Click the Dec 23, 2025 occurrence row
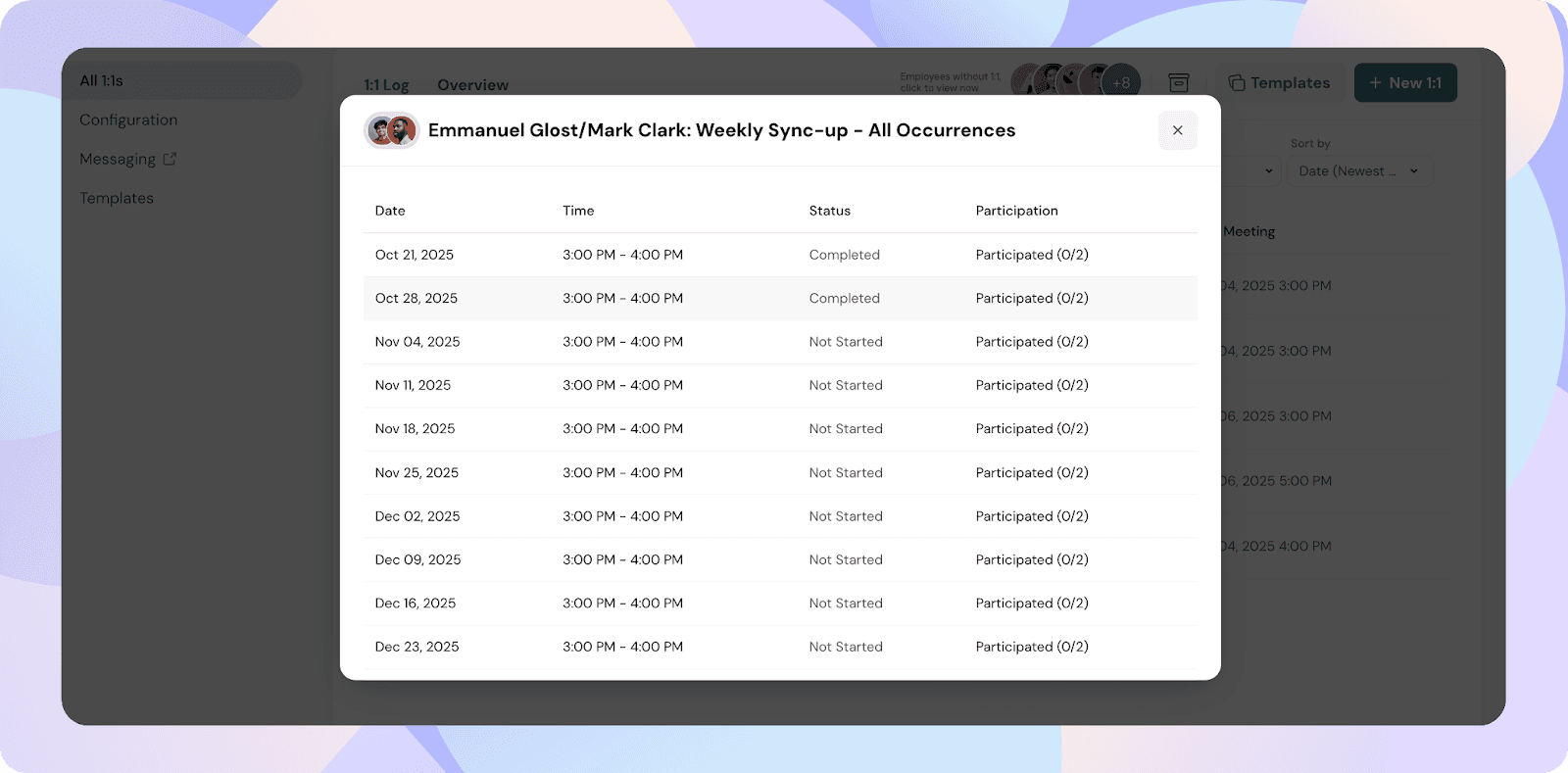 779,647
